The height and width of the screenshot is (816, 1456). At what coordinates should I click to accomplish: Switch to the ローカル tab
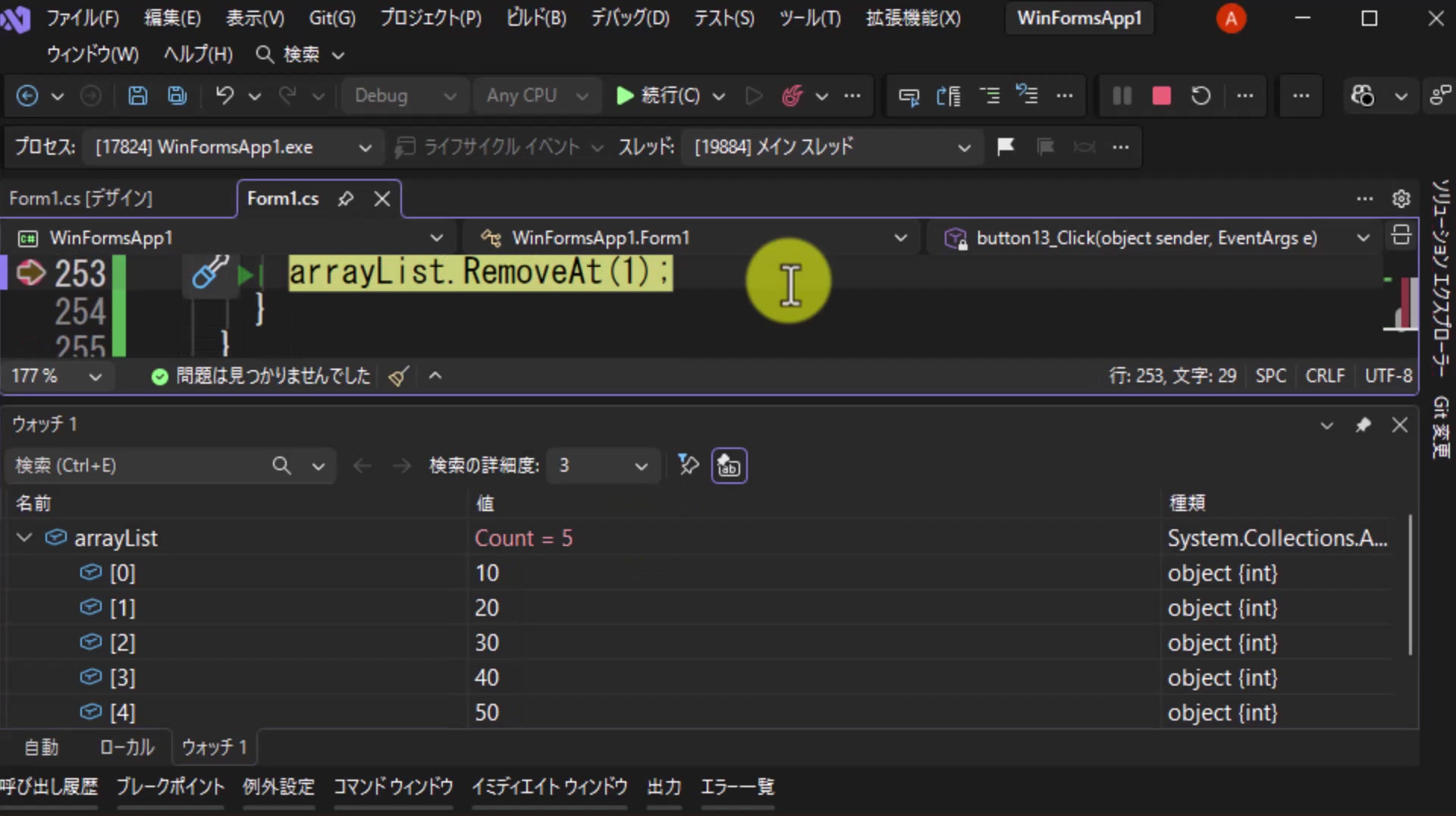pos(127,748)
